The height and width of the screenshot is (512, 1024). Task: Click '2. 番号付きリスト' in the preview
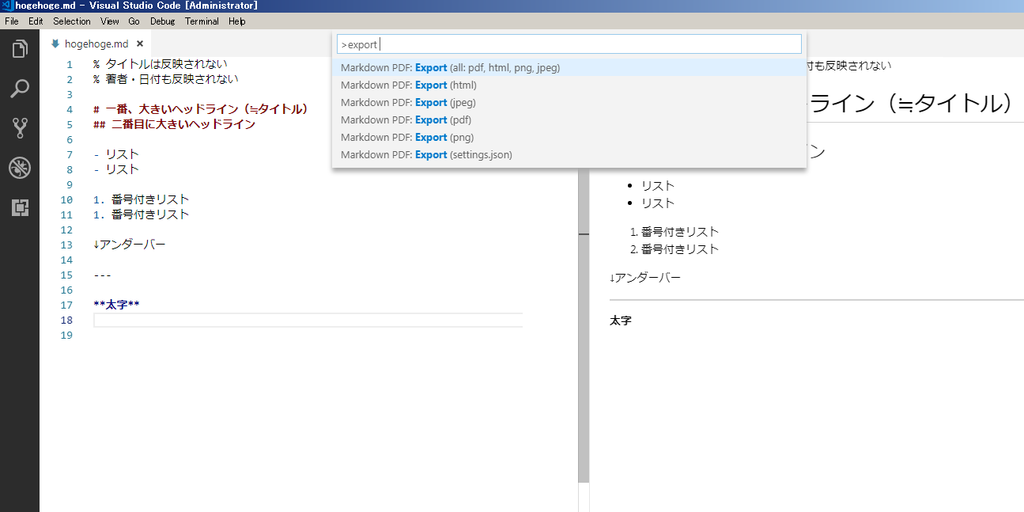tap(675, 249)
